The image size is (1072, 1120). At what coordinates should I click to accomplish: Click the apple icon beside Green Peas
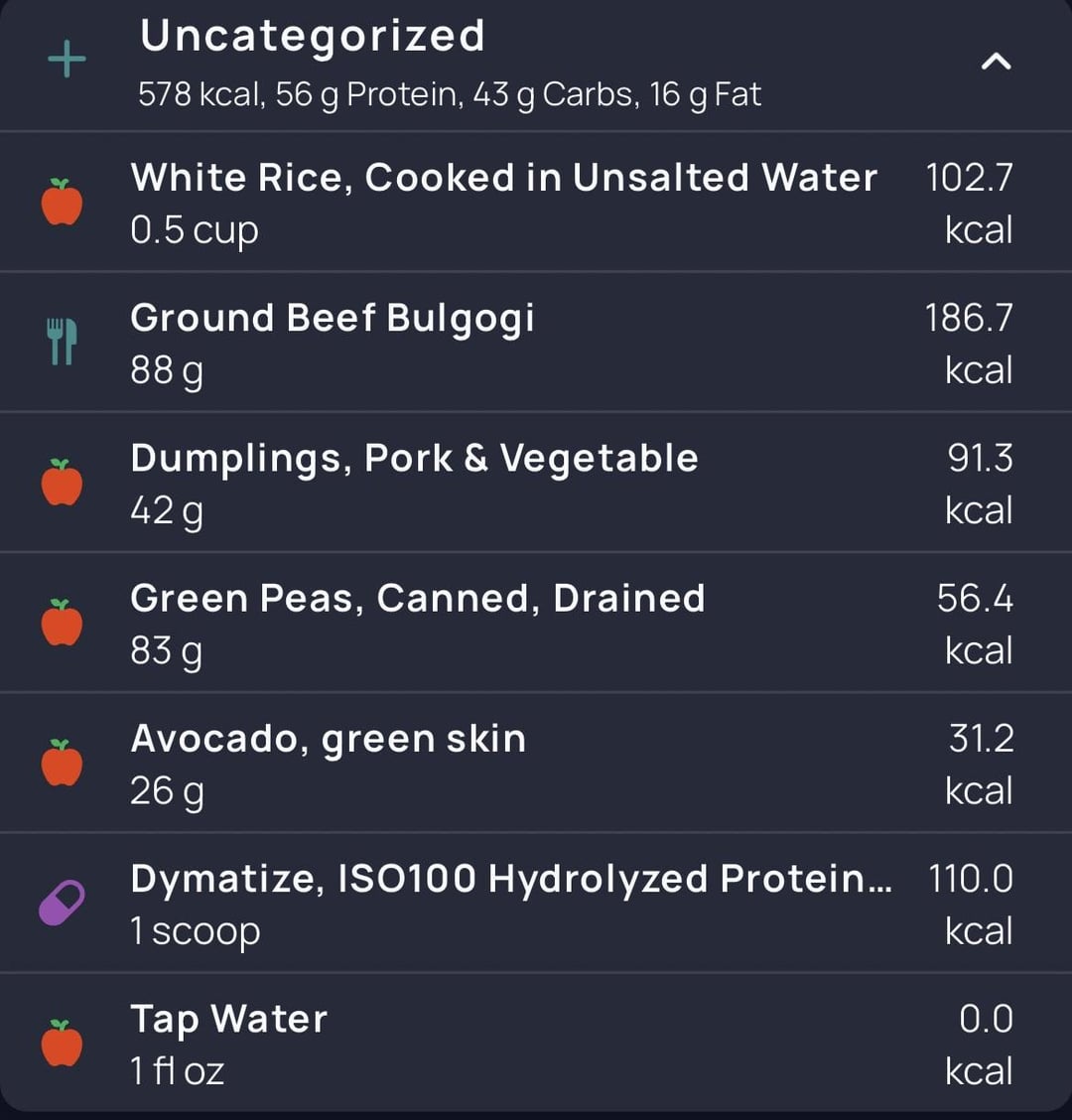point(63,623)
